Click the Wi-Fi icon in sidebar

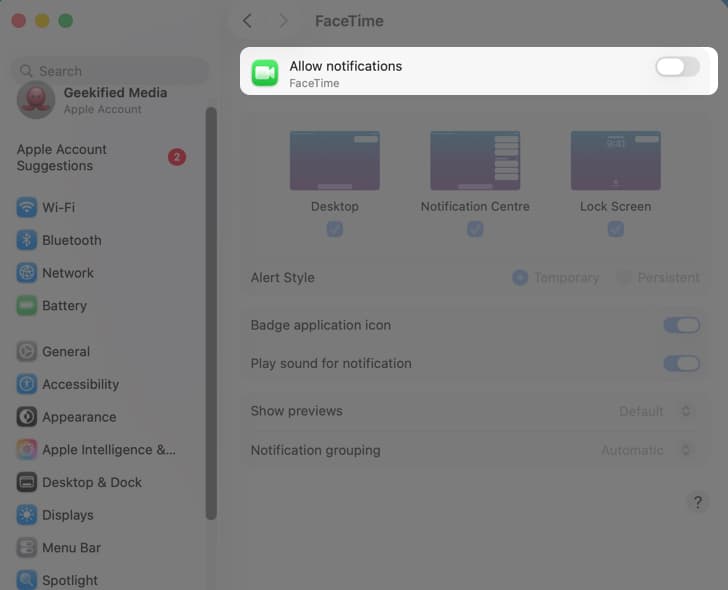point(26,207)
